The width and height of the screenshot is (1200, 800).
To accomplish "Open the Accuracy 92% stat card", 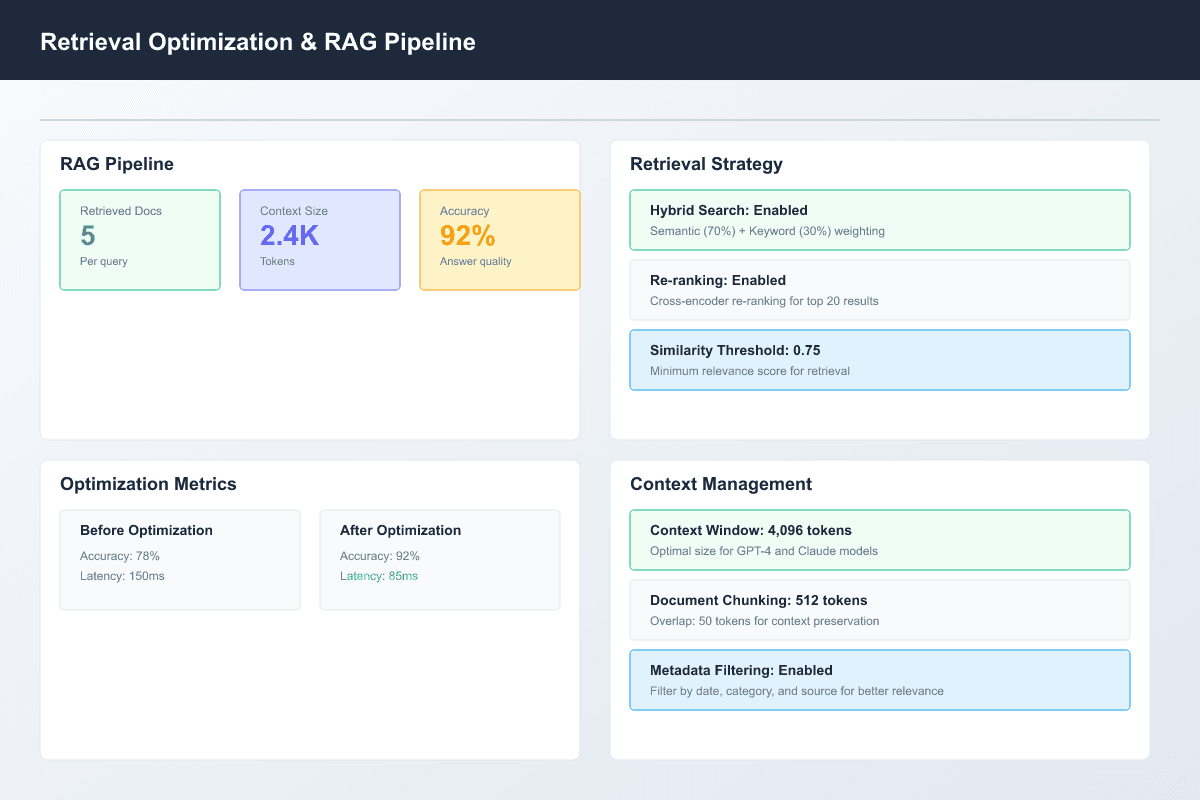I will coord(500,240).
